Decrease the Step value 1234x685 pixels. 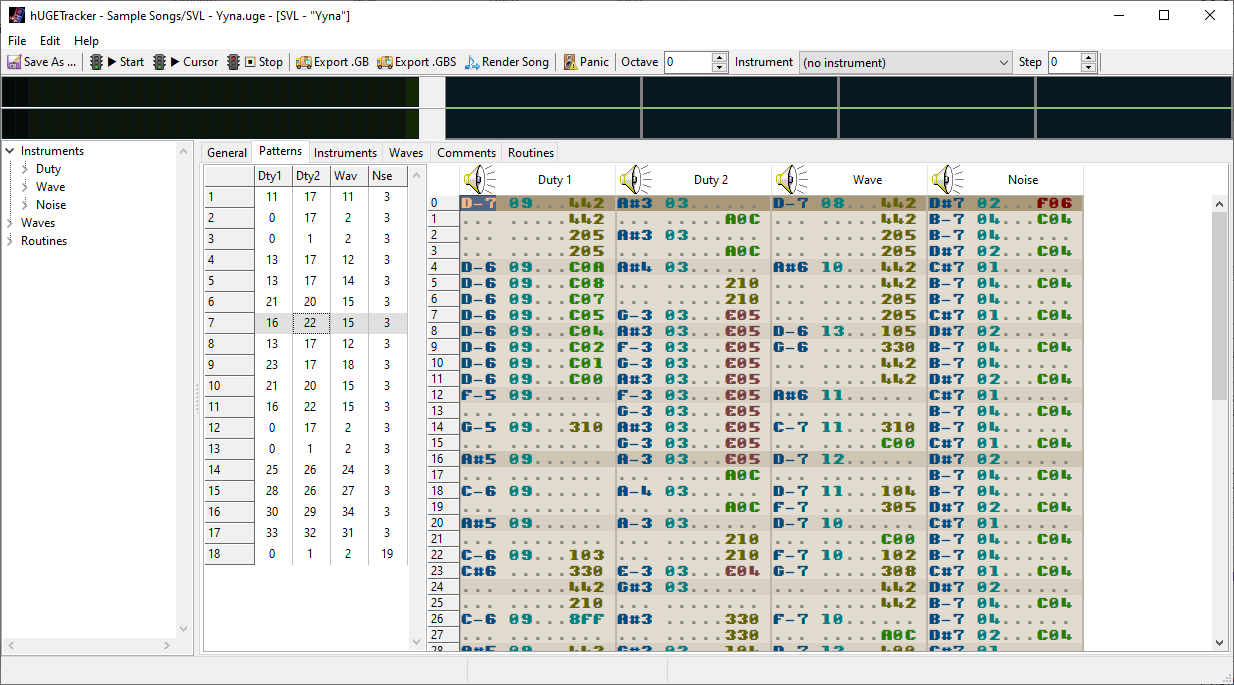[1089, 67]
